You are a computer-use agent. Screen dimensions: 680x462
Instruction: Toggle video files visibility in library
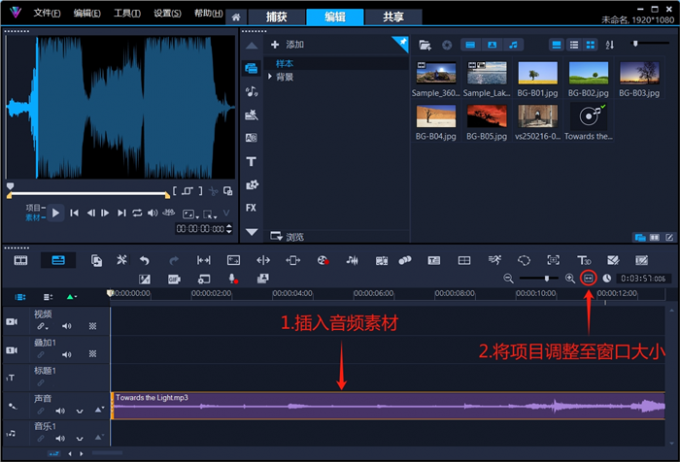[x=471, y=45]
